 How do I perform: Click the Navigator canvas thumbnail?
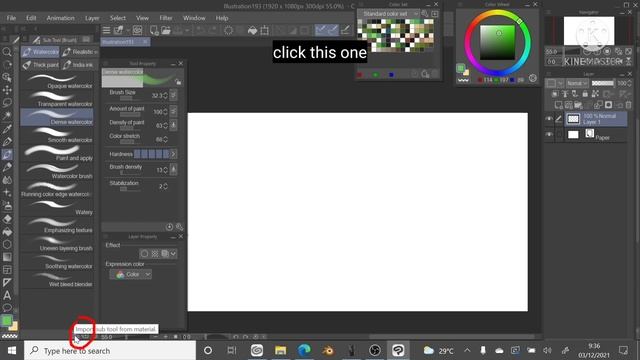point(589,31)
